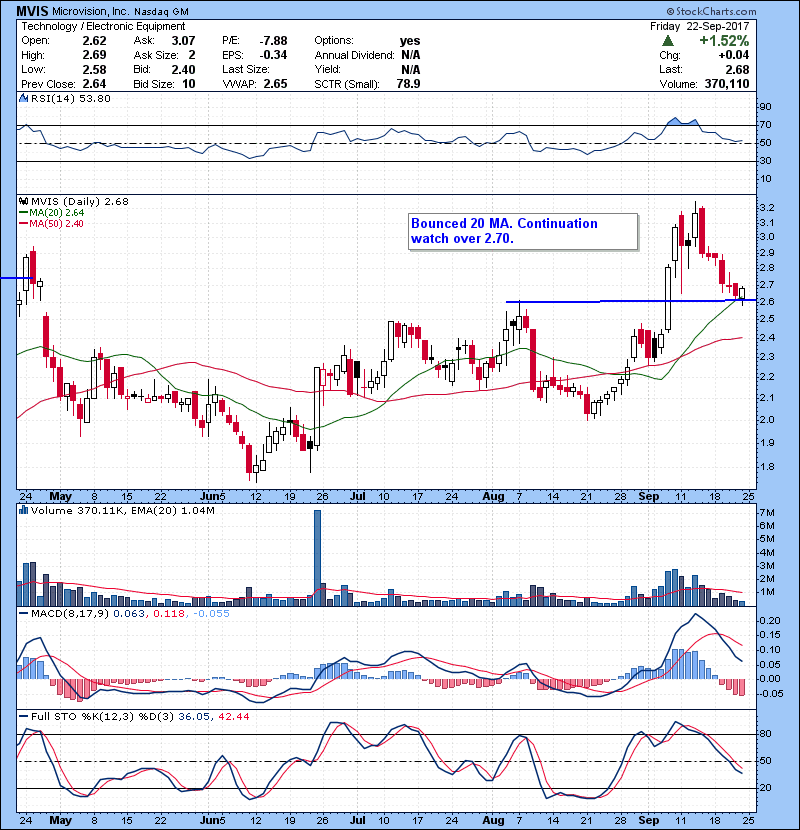This screenshot has height=830, width=800.
Task: Click the candlestick icon beside MVIS (Daily)
Action: click(23, 202)
